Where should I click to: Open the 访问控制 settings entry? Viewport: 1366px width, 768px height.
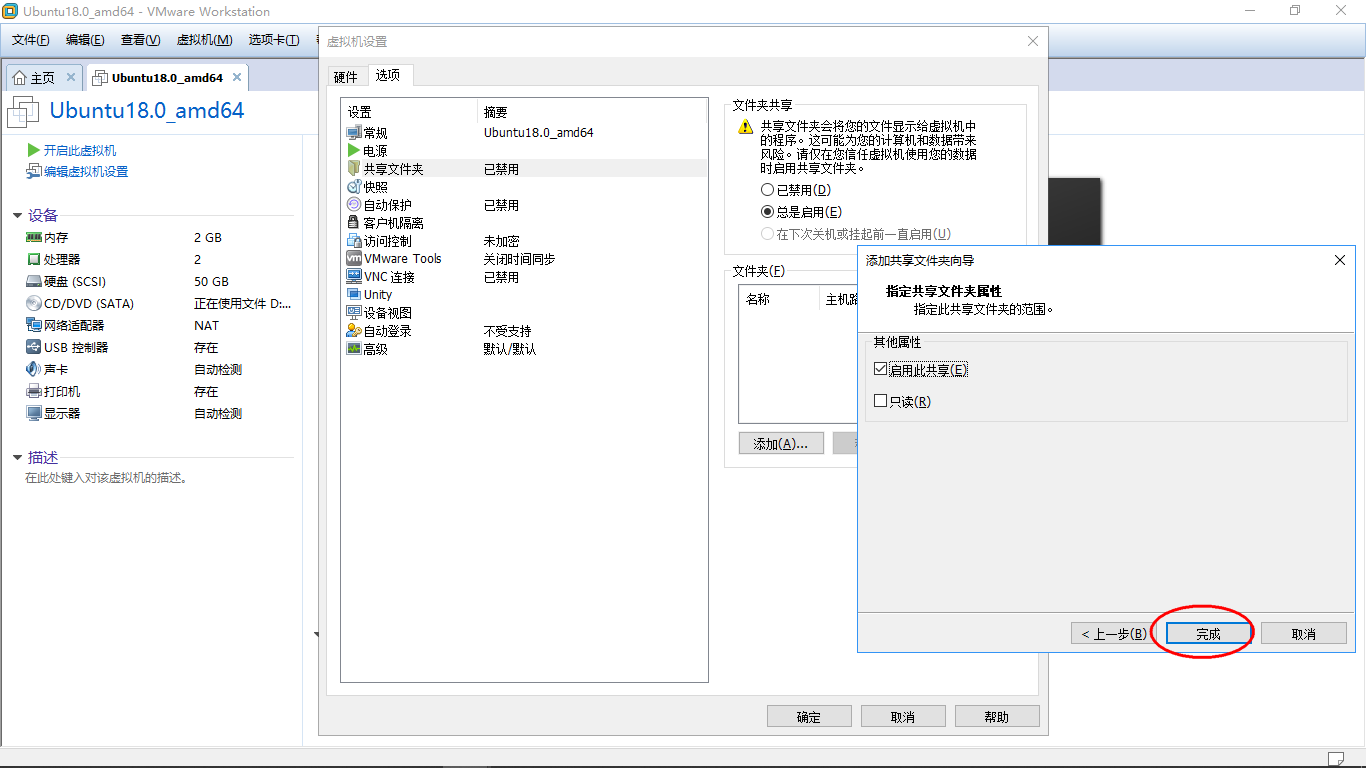[390, 240]
